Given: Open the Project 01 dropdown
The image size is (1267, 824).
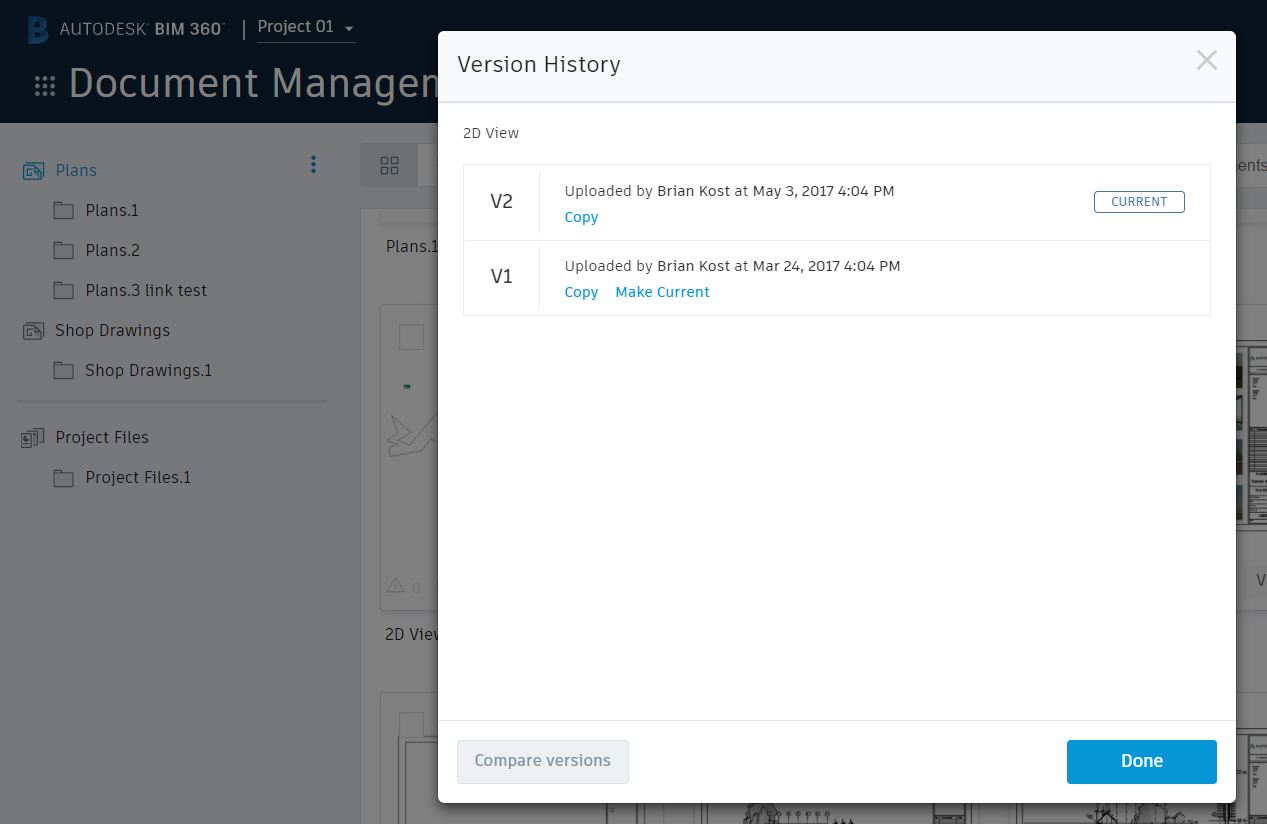Looking at the screenshot, I should [306, 27].
